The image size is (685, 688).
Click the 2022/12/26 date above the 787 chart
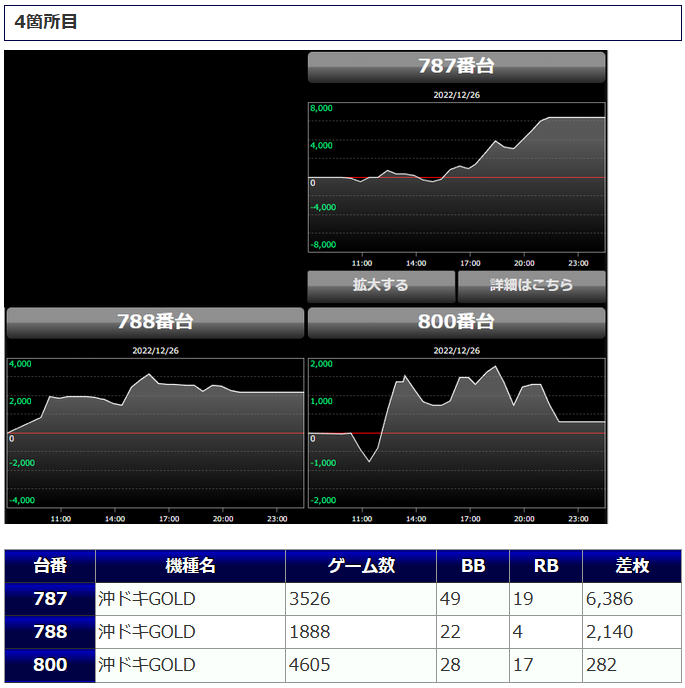point(456,95)
